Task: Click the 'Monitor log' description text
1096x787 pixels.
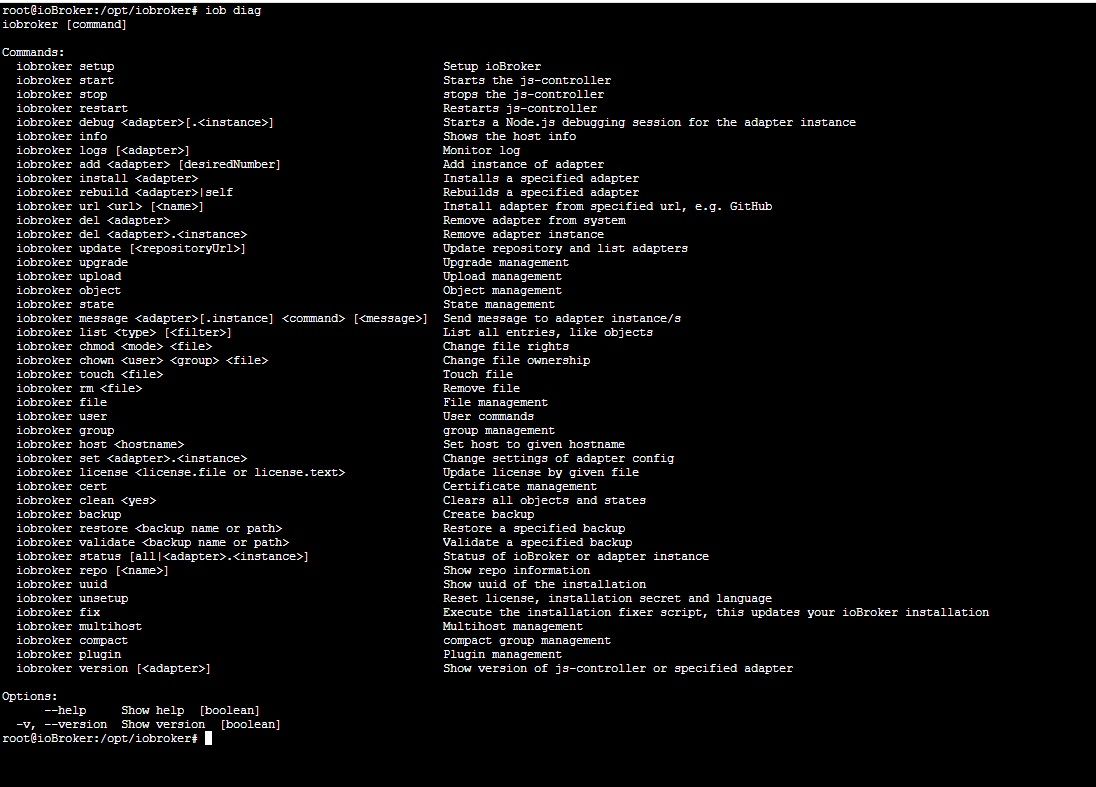Action: 481,150
